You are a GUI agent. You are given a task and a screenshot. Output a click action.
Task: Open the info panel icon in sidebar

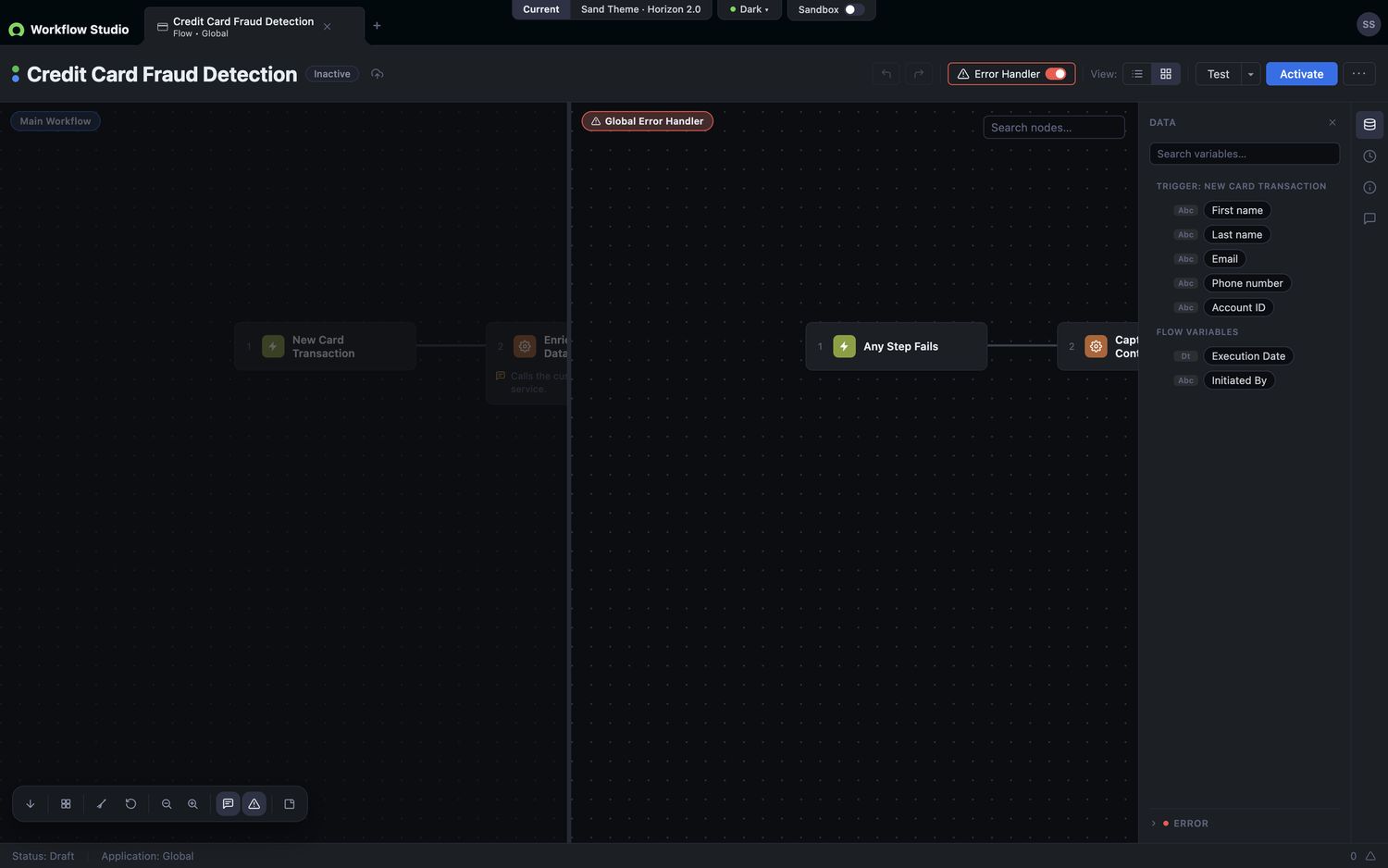click(x=1369, y=188)
